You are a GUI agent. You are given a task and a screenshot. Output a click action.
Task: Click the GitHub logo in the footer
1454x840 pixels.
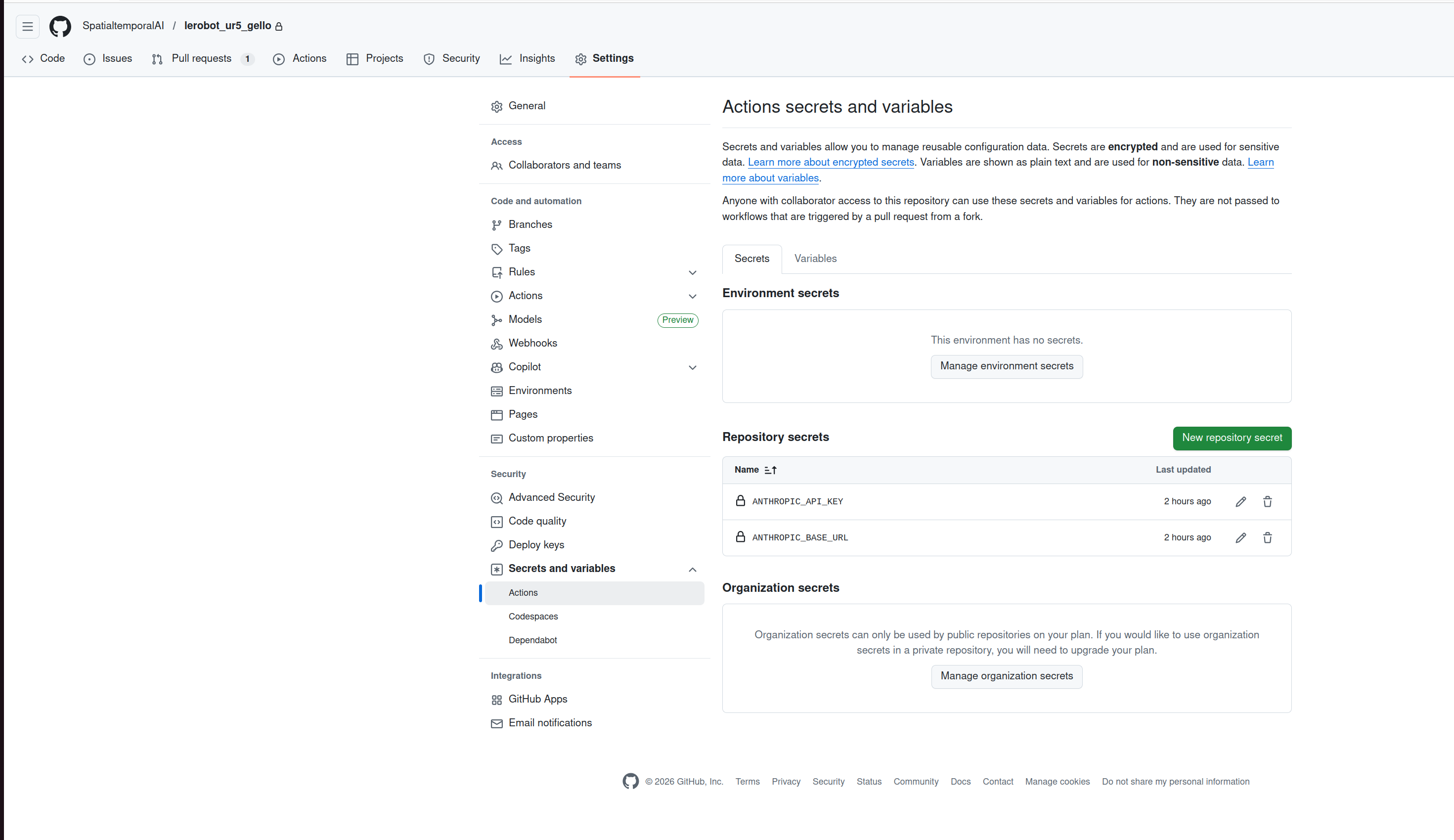(630, 781)
